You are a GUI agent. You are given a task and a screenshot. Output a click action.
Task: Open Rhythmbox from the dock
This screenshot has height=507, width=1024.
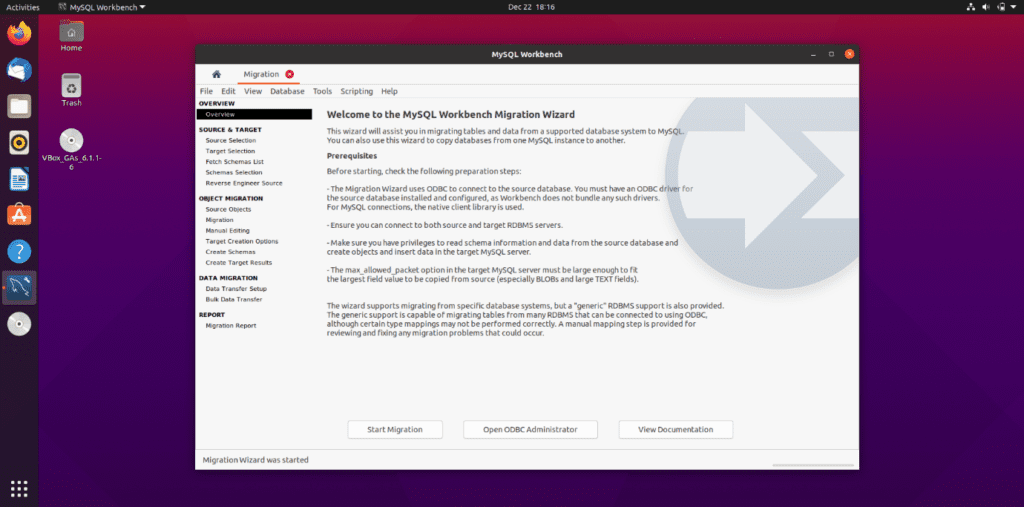pyautogui.click(x=19, y=142)
